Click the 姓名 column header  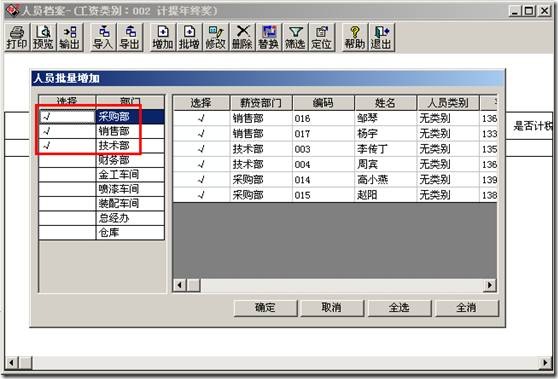click(x=385, y=103)
